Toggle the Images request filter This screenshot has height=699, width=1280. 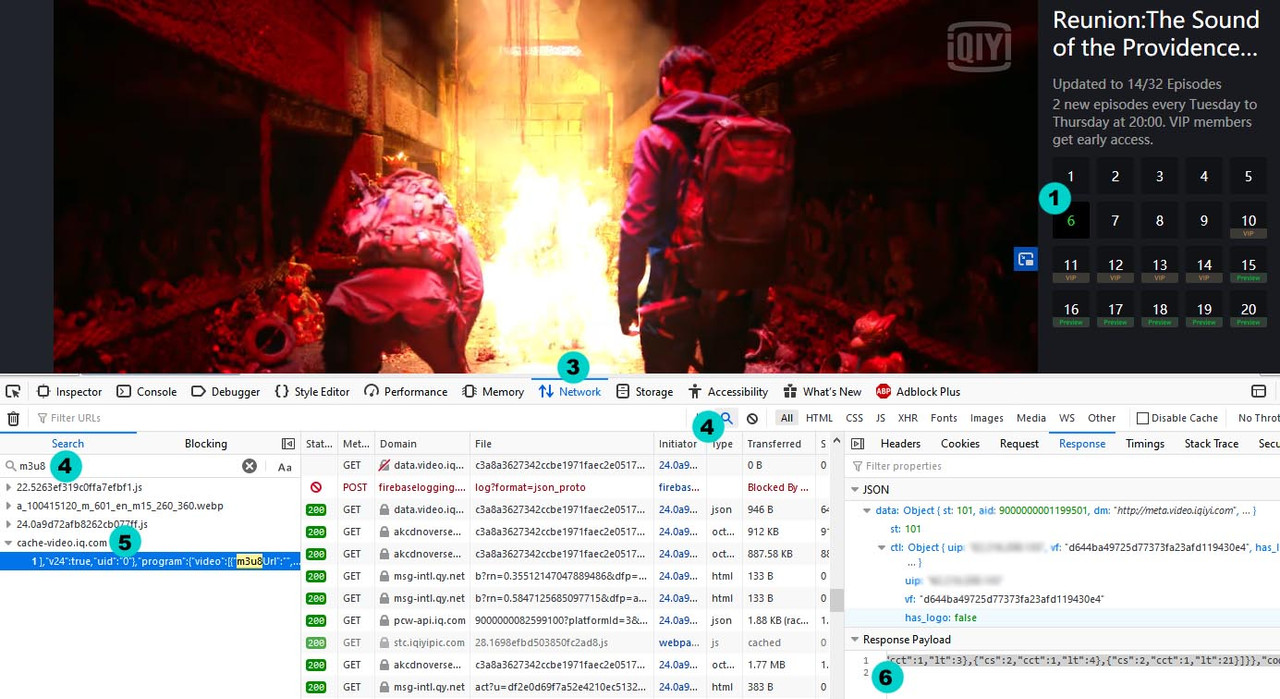coord(986,418)
